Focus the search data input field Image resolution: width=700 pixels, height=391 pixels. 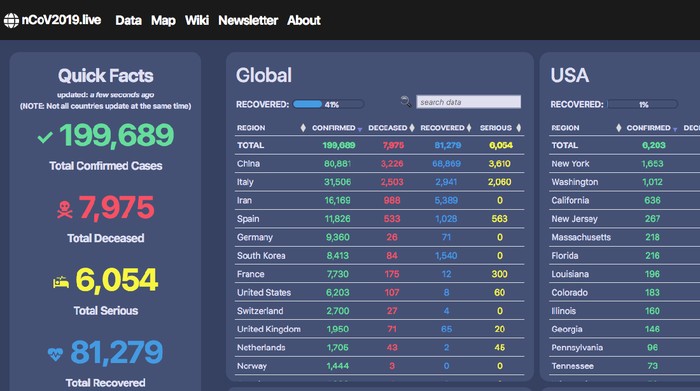pyautogui.click(x=468, y=102)
